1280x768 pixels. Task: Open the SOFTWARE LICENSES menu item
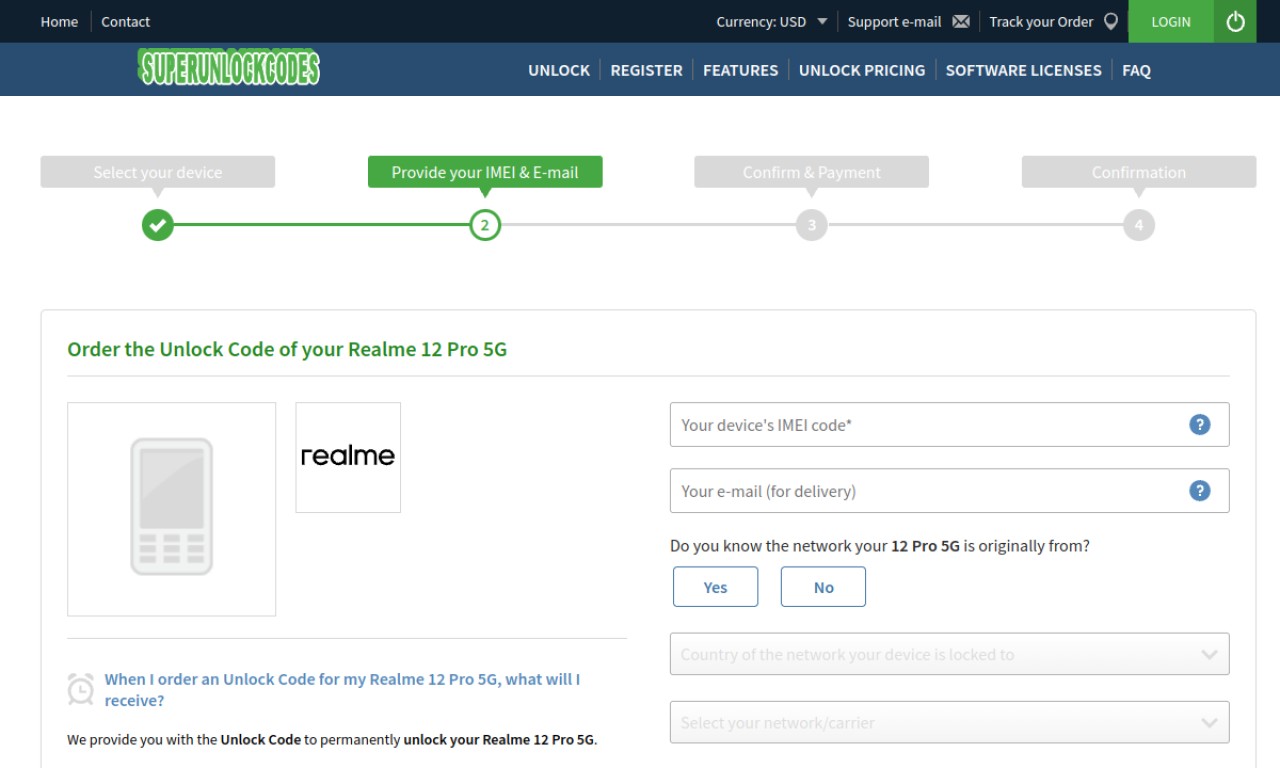[1023, 70]
